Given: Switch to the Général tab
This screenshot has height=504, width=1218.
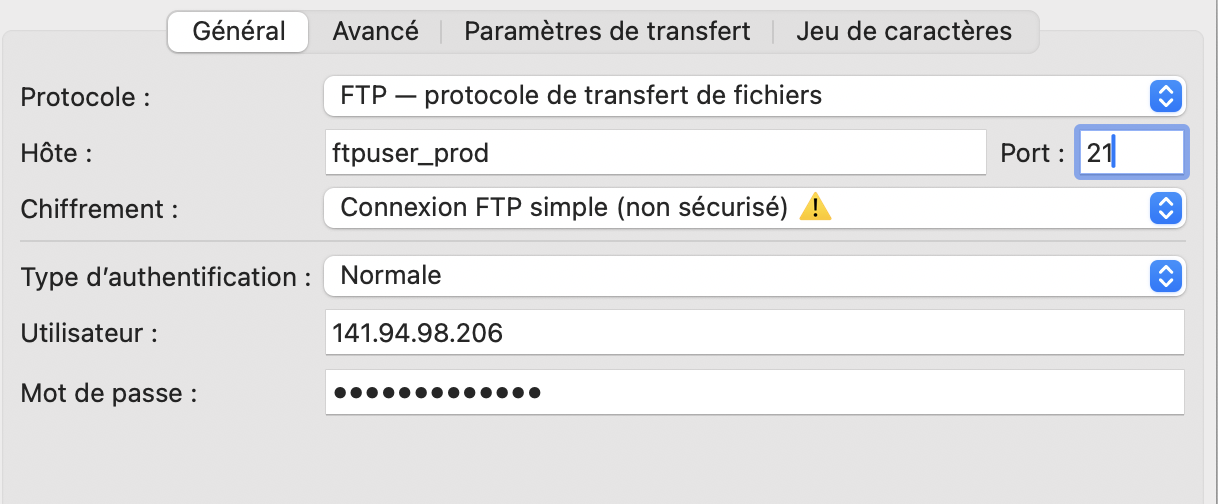Looking at the screenshot, I should point(239,31).
